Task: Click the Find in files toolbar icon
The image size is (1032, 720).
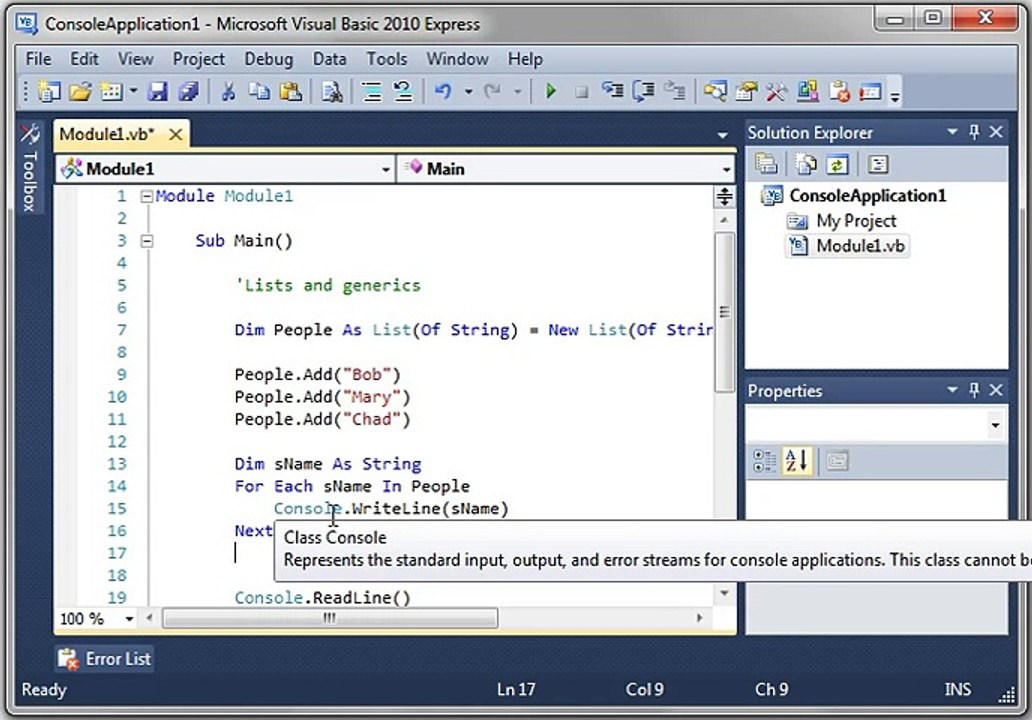Action: [332, 91]
